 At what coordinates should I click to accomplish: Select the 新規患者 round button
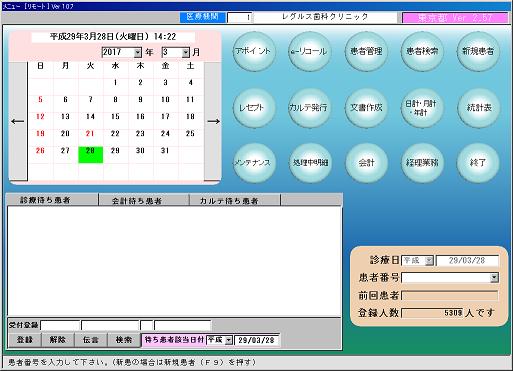coord(478,51)
